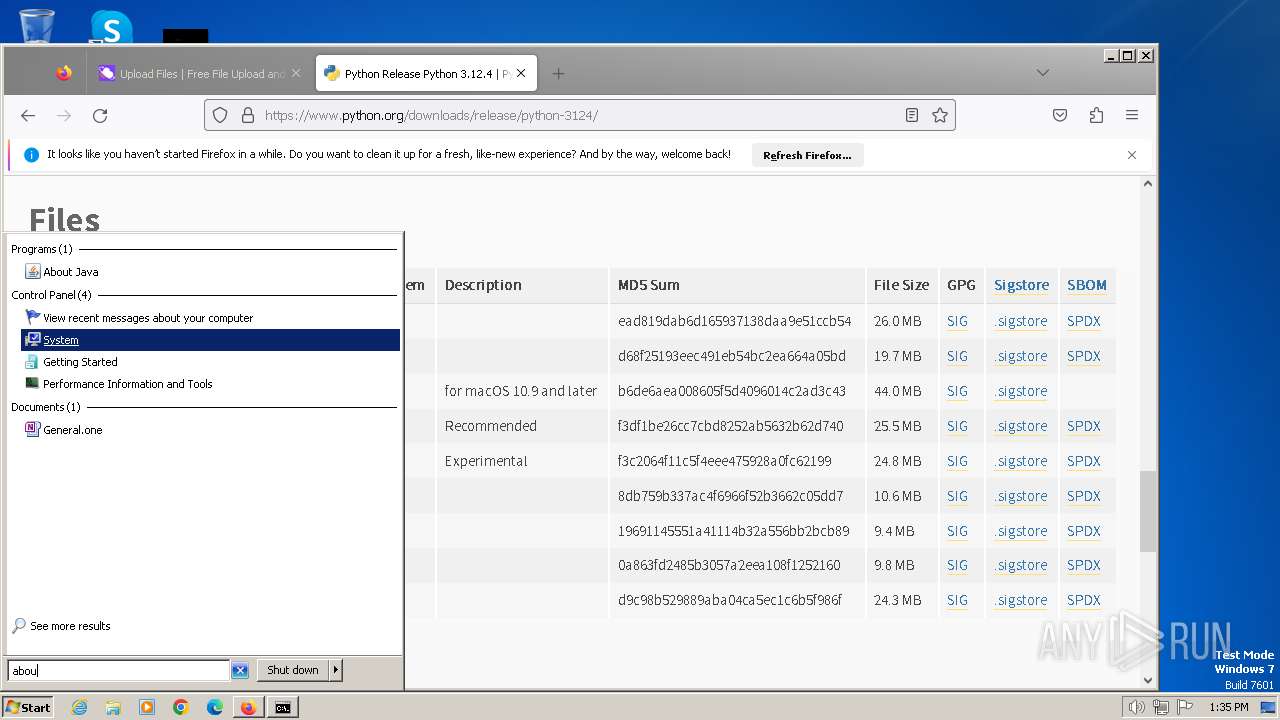Click the Refresh Firefox button

[807, 155]
